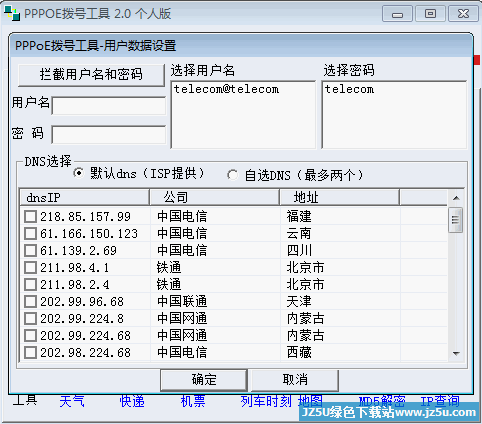Click the DNS list scrollbar thumb
This screenshot has width=482, height=424.
point(456,220)
